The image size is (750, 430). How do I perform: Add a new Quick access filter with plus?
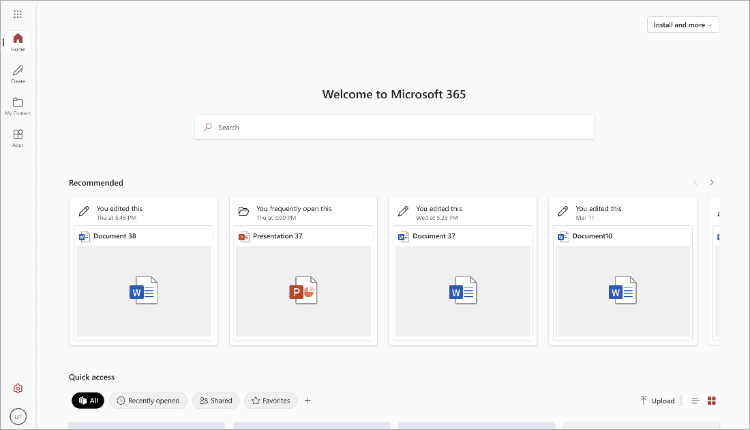308,401
